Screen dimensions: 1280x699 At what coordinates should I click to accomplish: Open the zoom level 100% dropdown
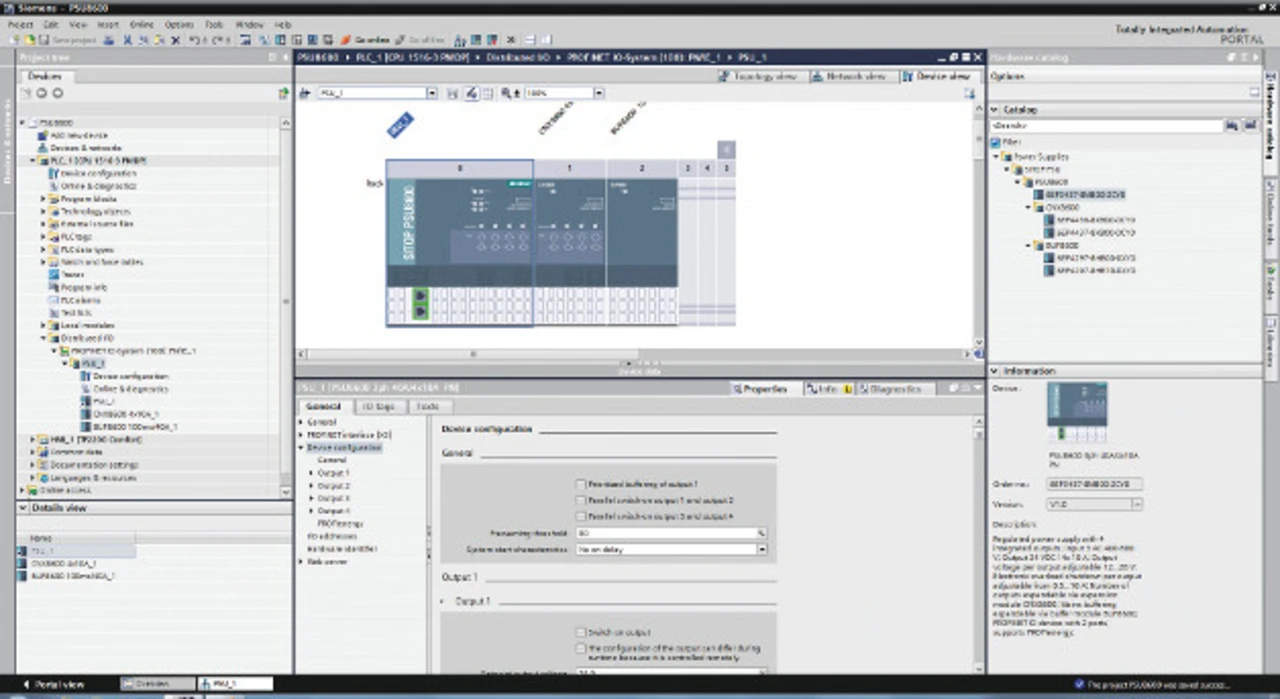coord(598,93)
